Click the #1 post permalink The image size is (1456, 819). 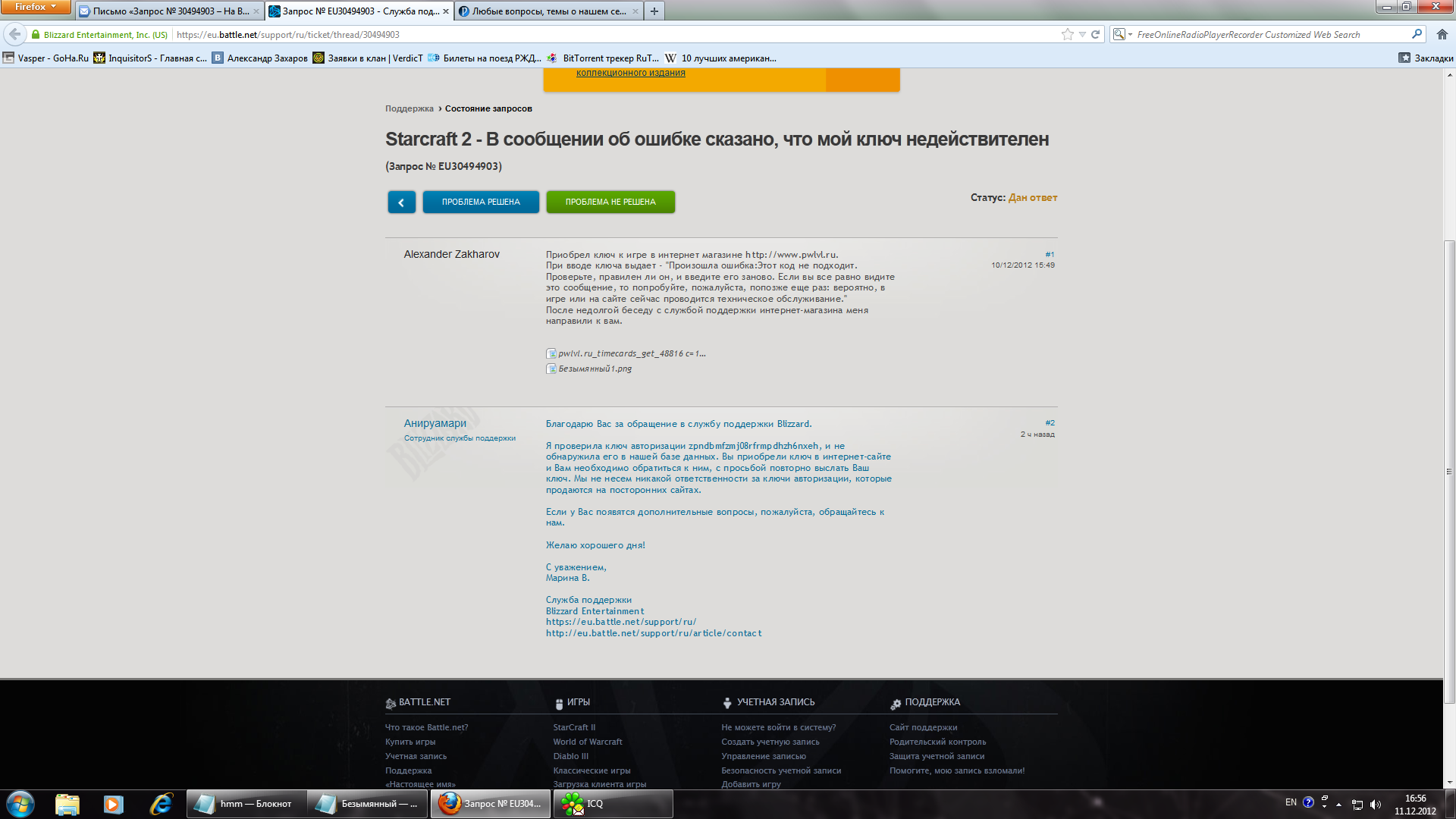[1050, 254]
